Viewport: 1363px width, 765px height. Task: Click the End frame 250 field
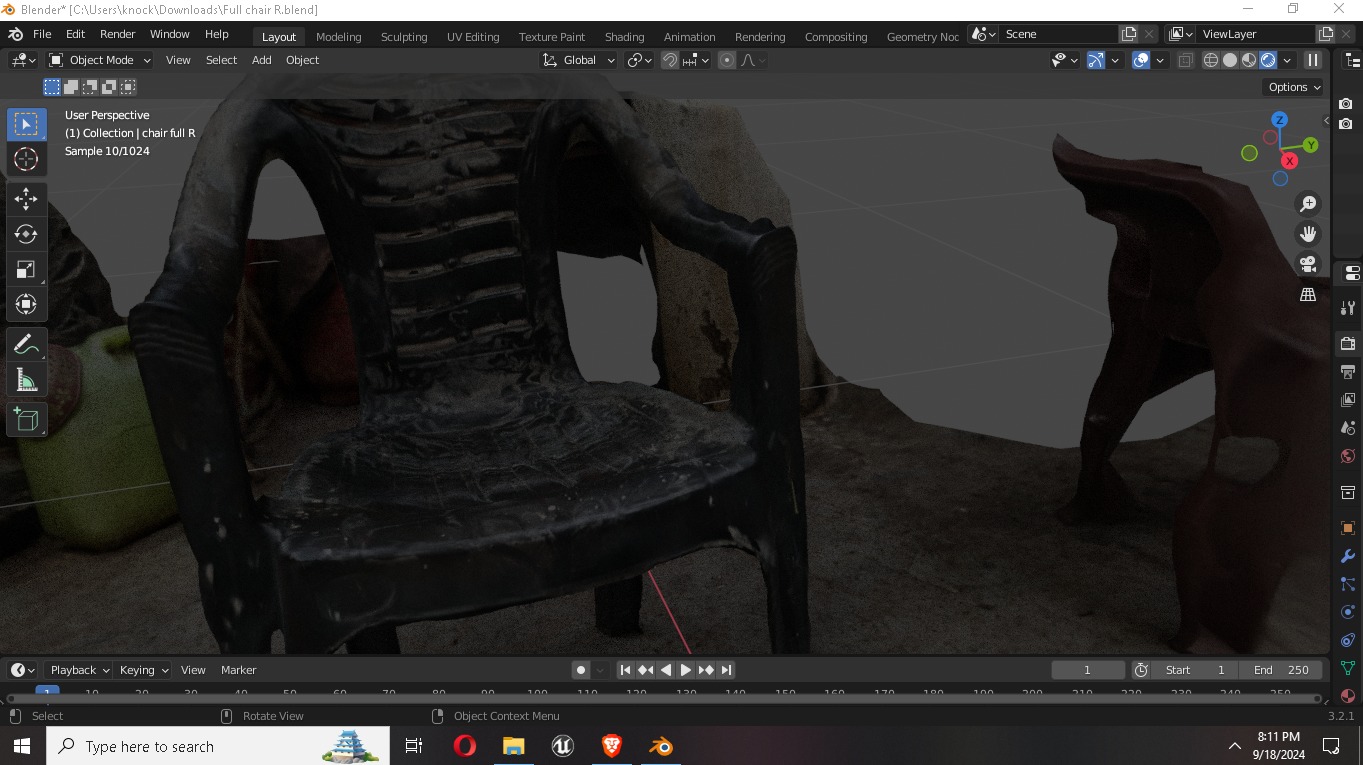pyautogui.click(x=1281, y=670)
